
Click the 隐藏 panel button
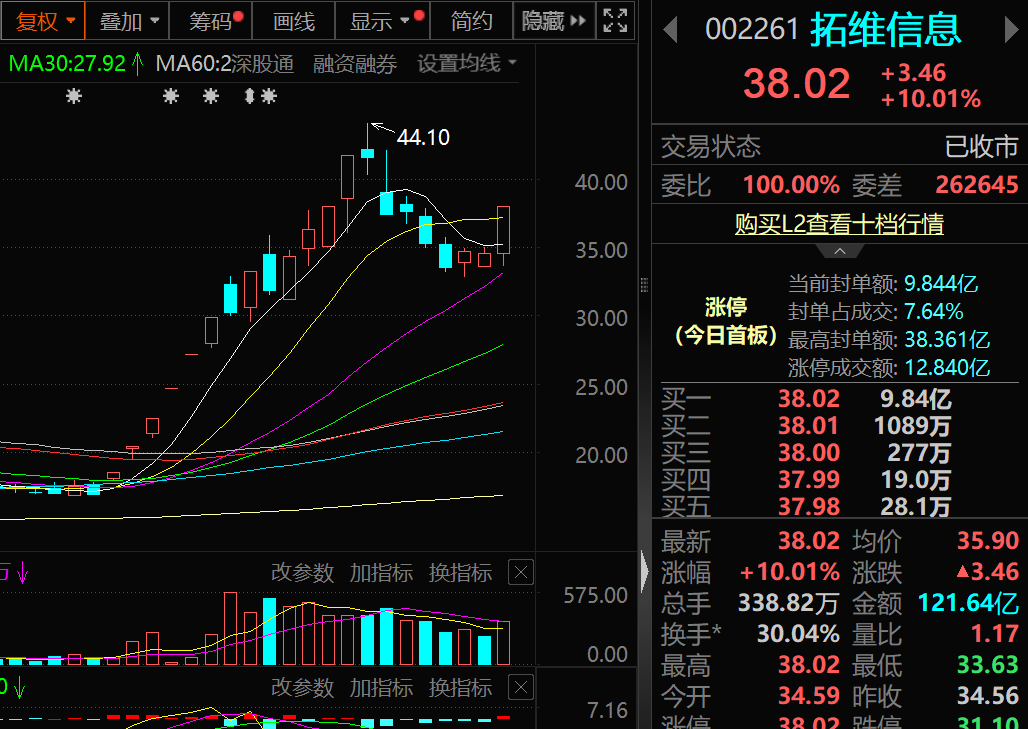pyautogui.click(x=554, y=22)
